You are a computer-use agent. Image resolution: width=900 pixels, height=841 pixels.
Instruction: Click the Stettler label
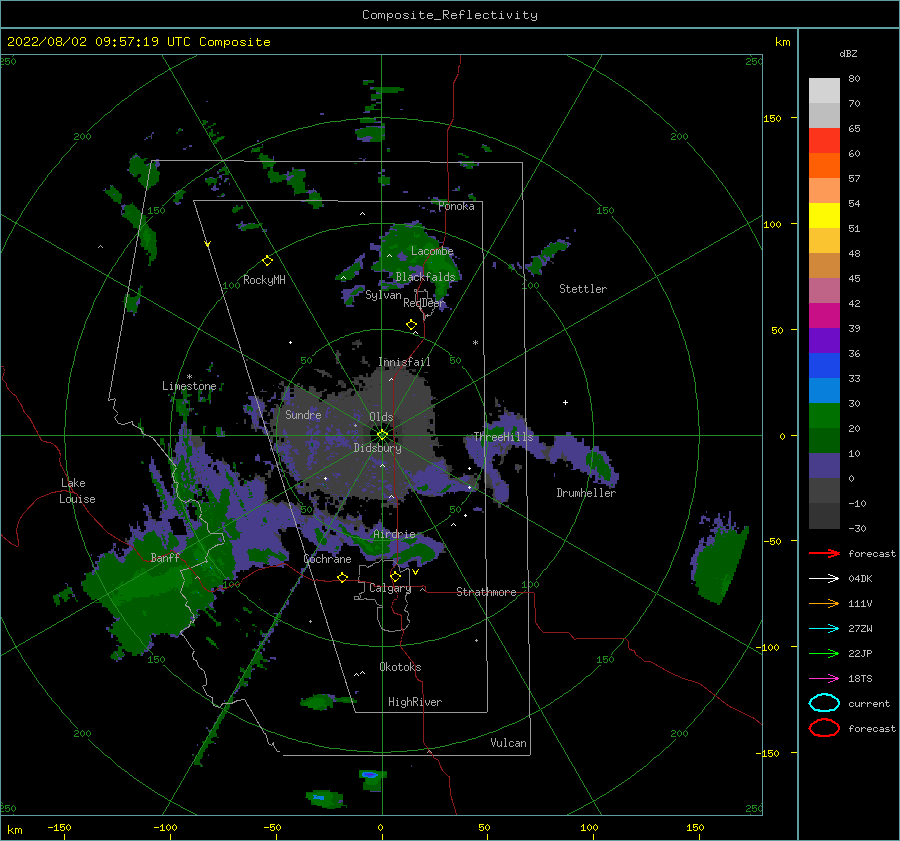pyautogui.click(x=583, y=289)
